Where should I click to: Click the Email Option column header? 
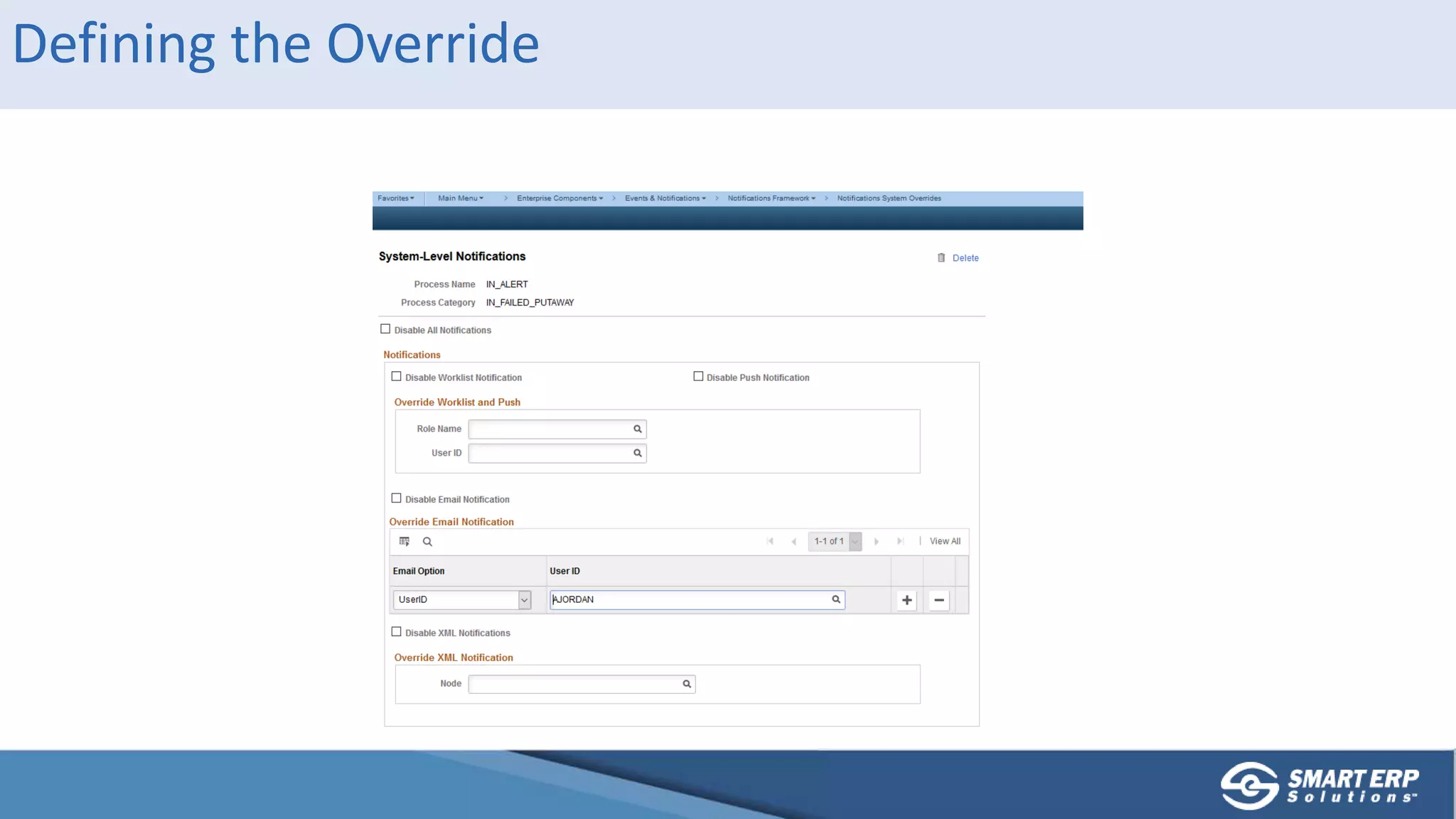(x=419, y=572)
